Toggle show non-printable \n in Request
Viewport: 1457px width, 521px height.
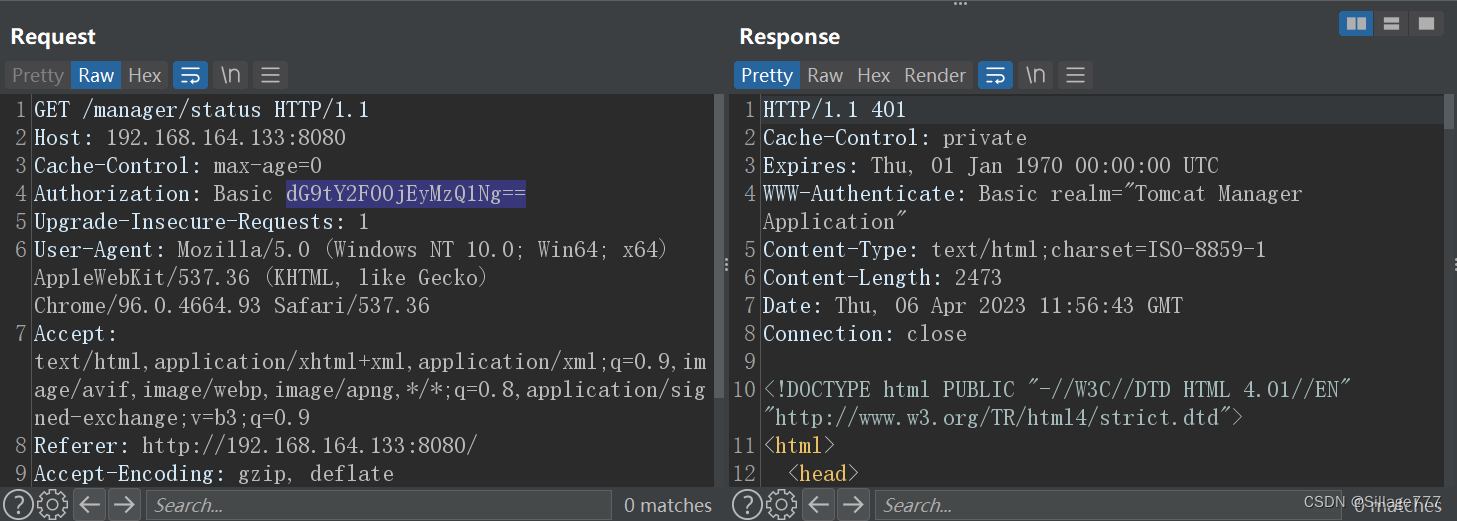point(231,75)
